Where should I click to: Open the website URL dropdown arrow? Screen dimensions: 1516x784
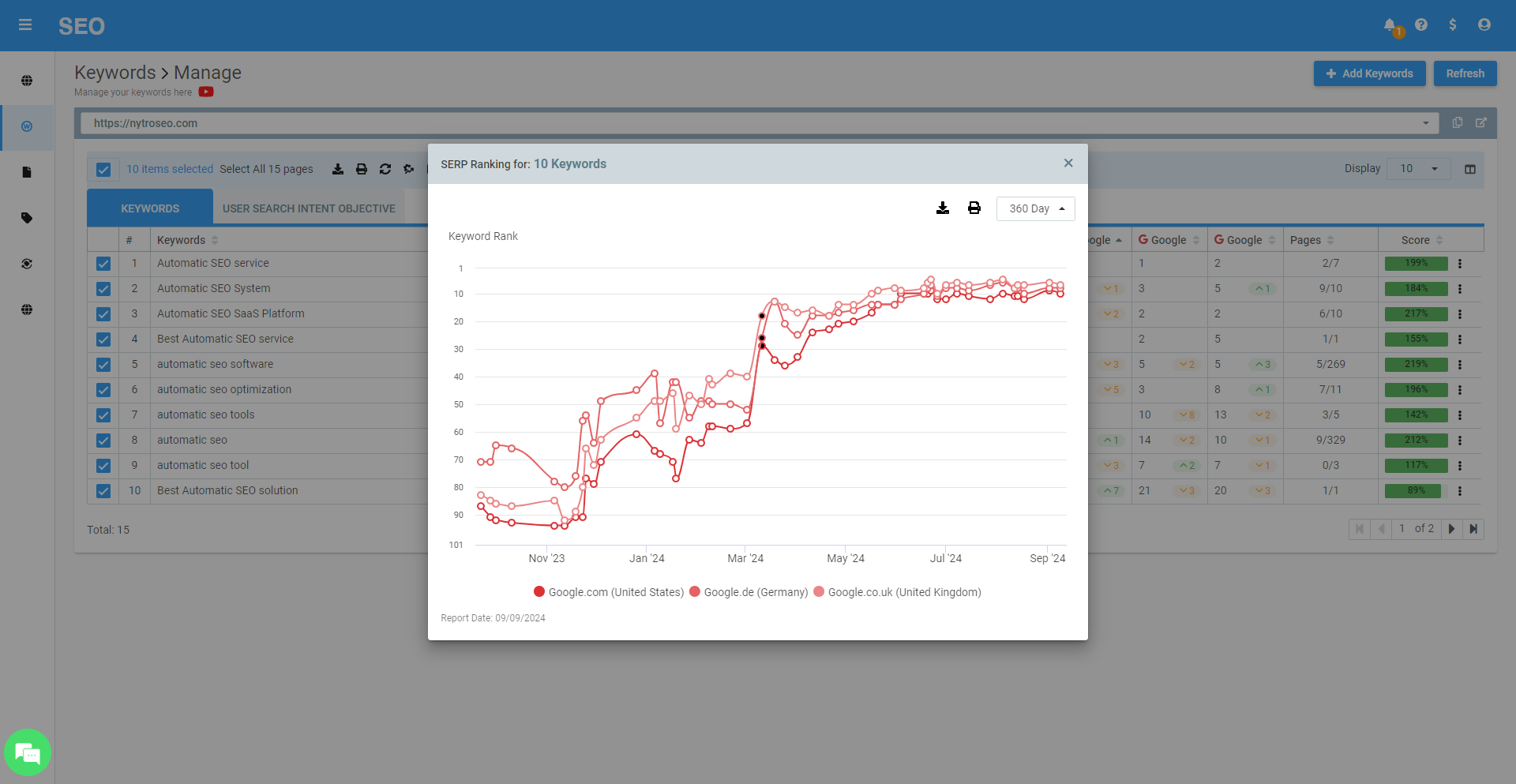click(x=1426, y=123)
